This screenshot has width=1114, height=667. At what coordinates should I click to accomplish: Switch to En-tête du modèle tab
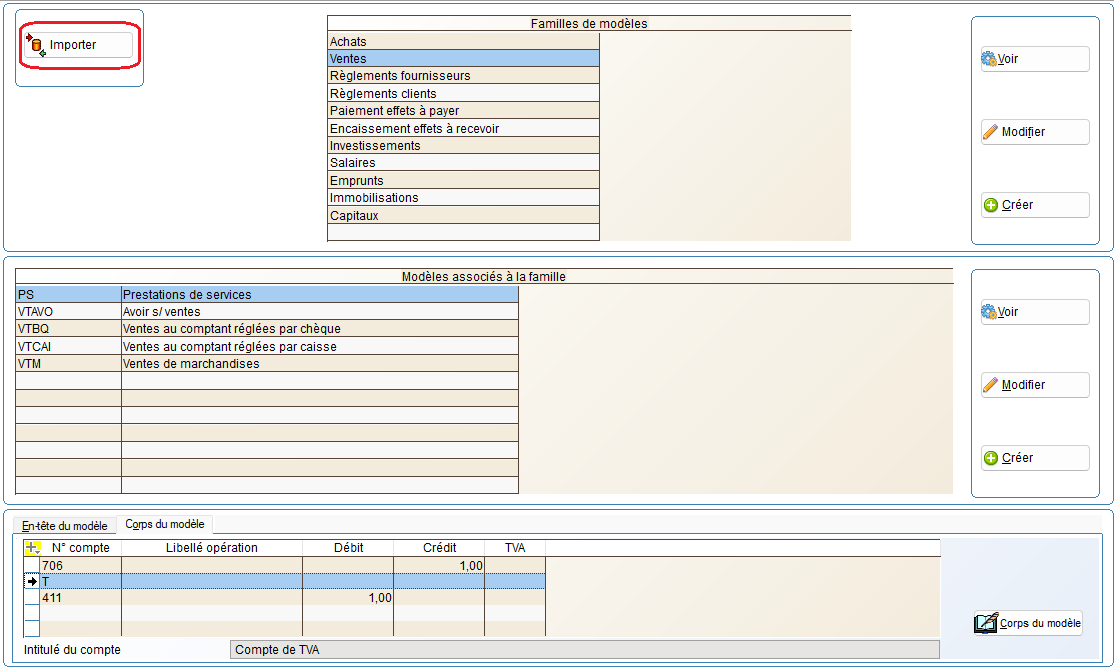[x=65, y=525]
